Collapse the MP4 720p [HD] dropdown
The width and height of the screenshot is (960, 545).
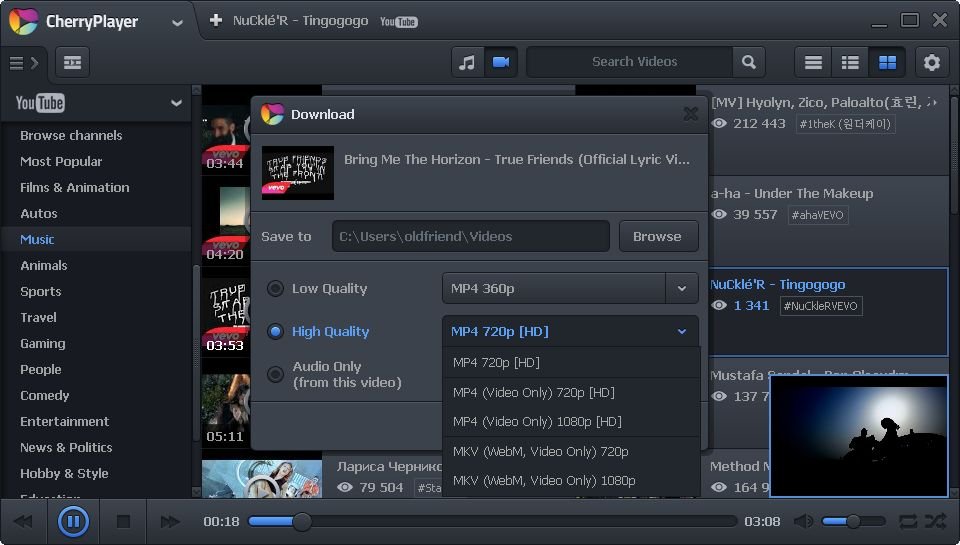[x=681, y=332]
